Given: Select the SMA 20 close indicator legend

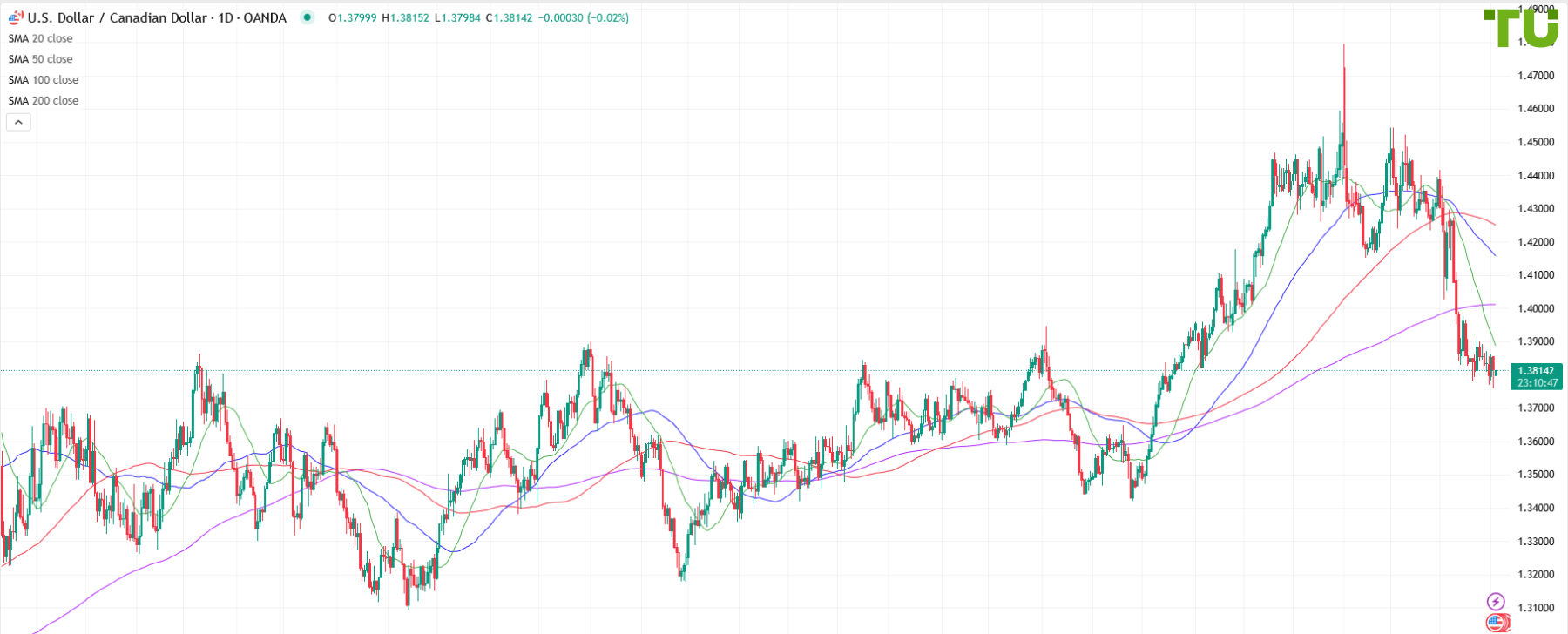Looking at the screenshot, I should (x=41, y=38).
